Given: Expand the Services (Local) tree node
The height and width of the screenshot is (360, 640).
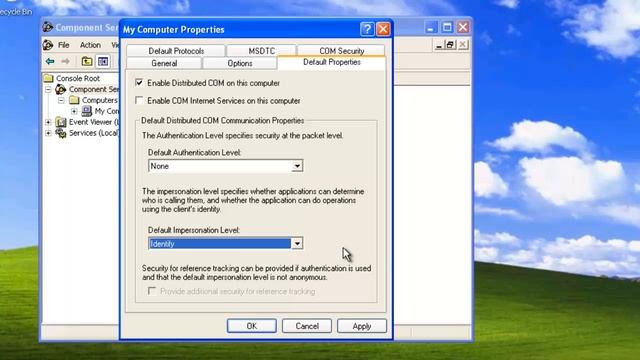Looking at the screenshot, I should click(x=48, y=133).
